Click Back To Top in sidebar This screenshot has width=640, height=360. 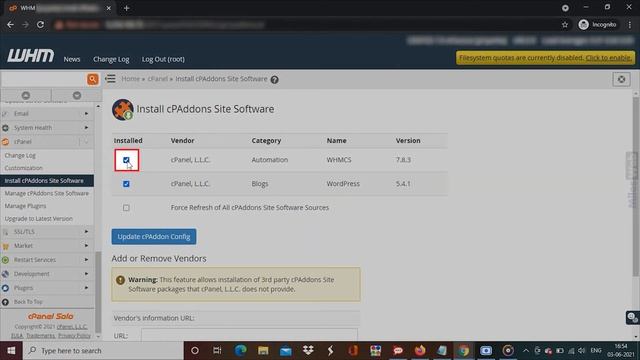(28, 302)
